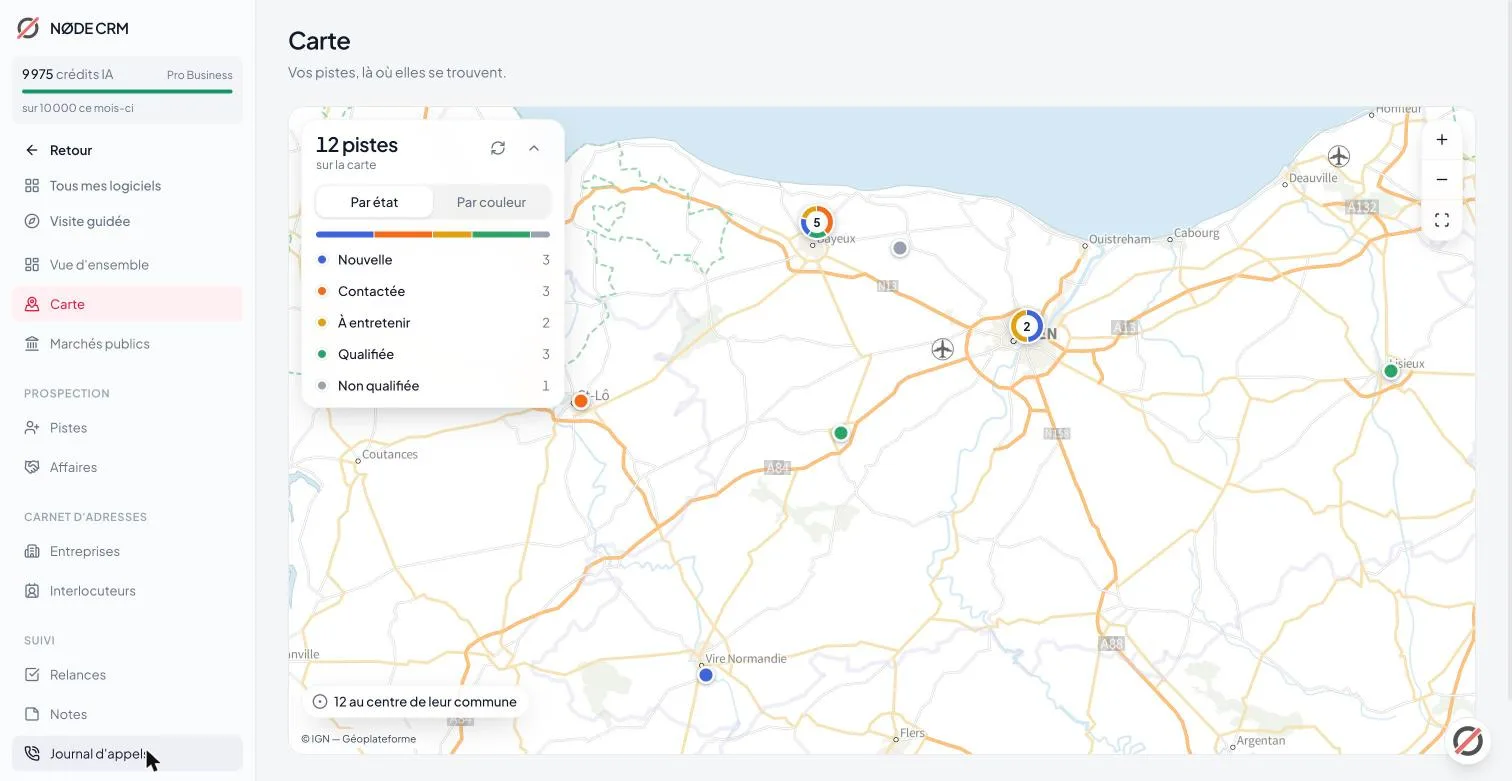This screenshot has width=1512, height=781.
Task: Zoom in on the map
Action: pos(1442,140)
